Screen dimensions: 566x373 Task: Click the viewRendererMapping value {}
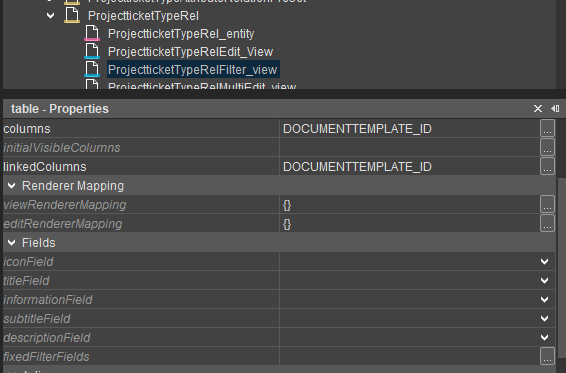[x=287, y=205]
